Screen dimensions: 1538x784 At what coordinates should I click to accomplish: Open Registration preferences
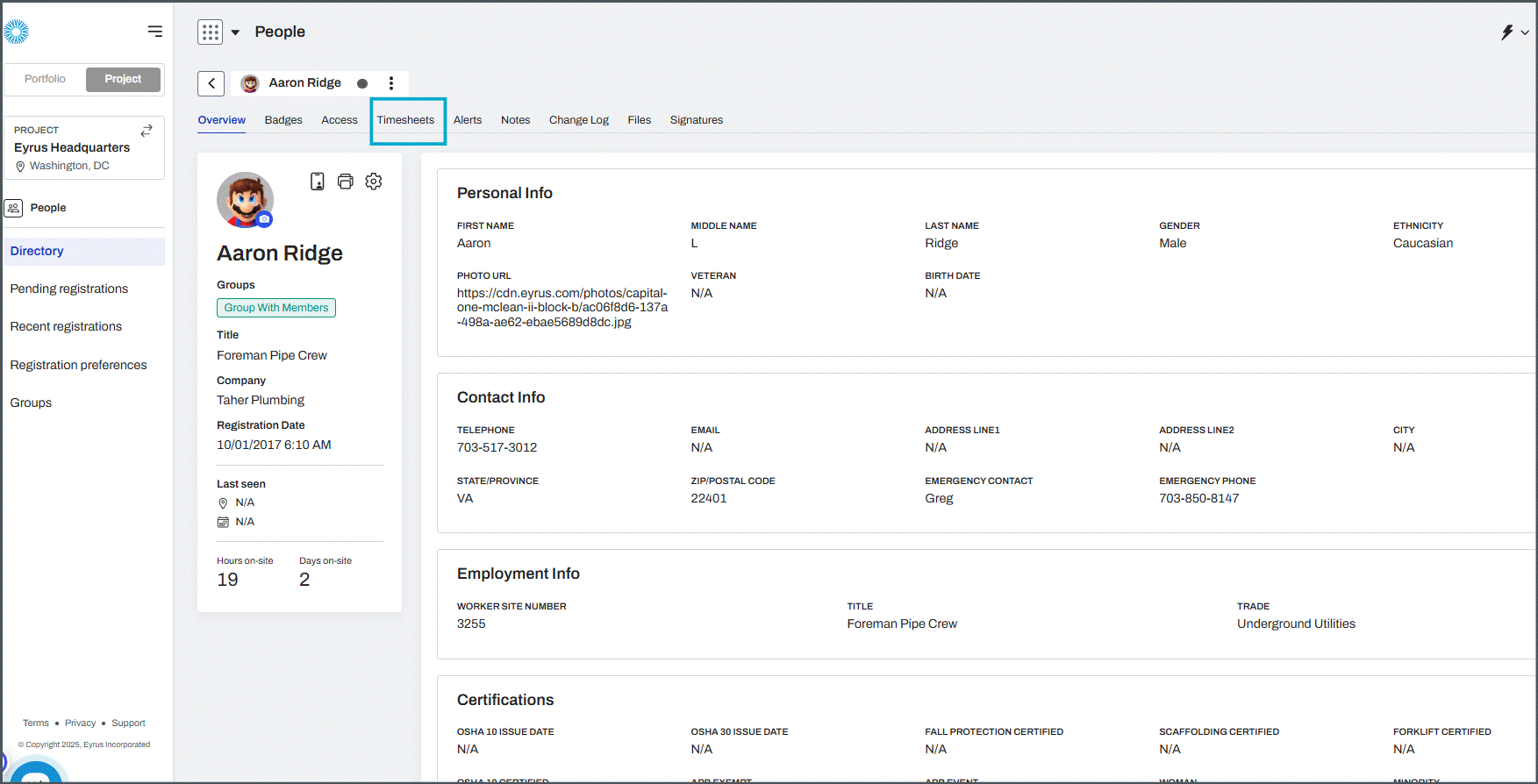tap(78, 366)
